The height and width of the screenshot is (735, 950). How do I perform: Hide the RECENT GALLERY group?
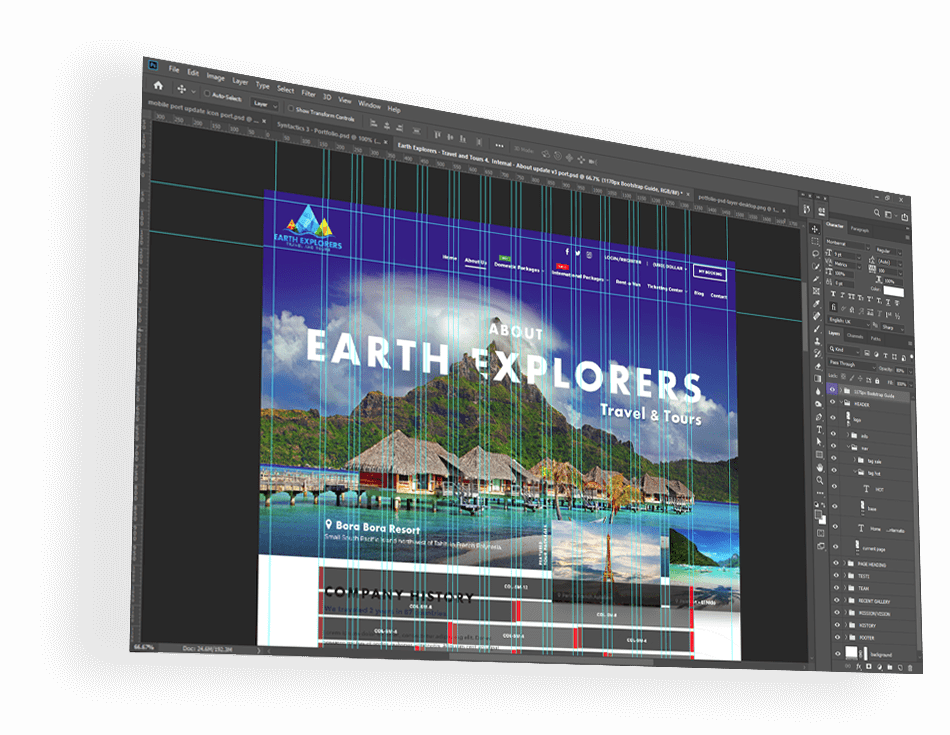click(x=837, y=600)
